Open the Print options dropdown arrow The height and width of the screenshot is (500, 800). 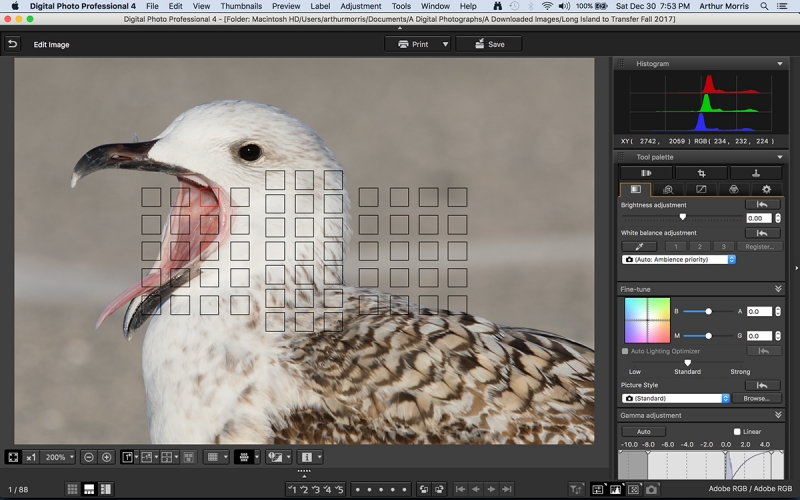point(445,44)
